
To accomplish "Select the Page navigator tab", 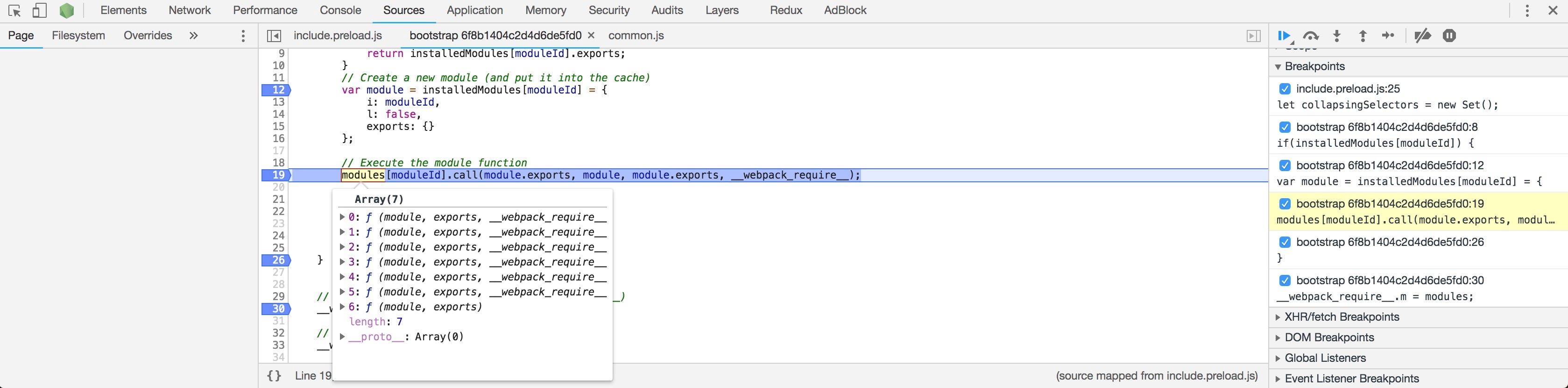I will point(21,36).
